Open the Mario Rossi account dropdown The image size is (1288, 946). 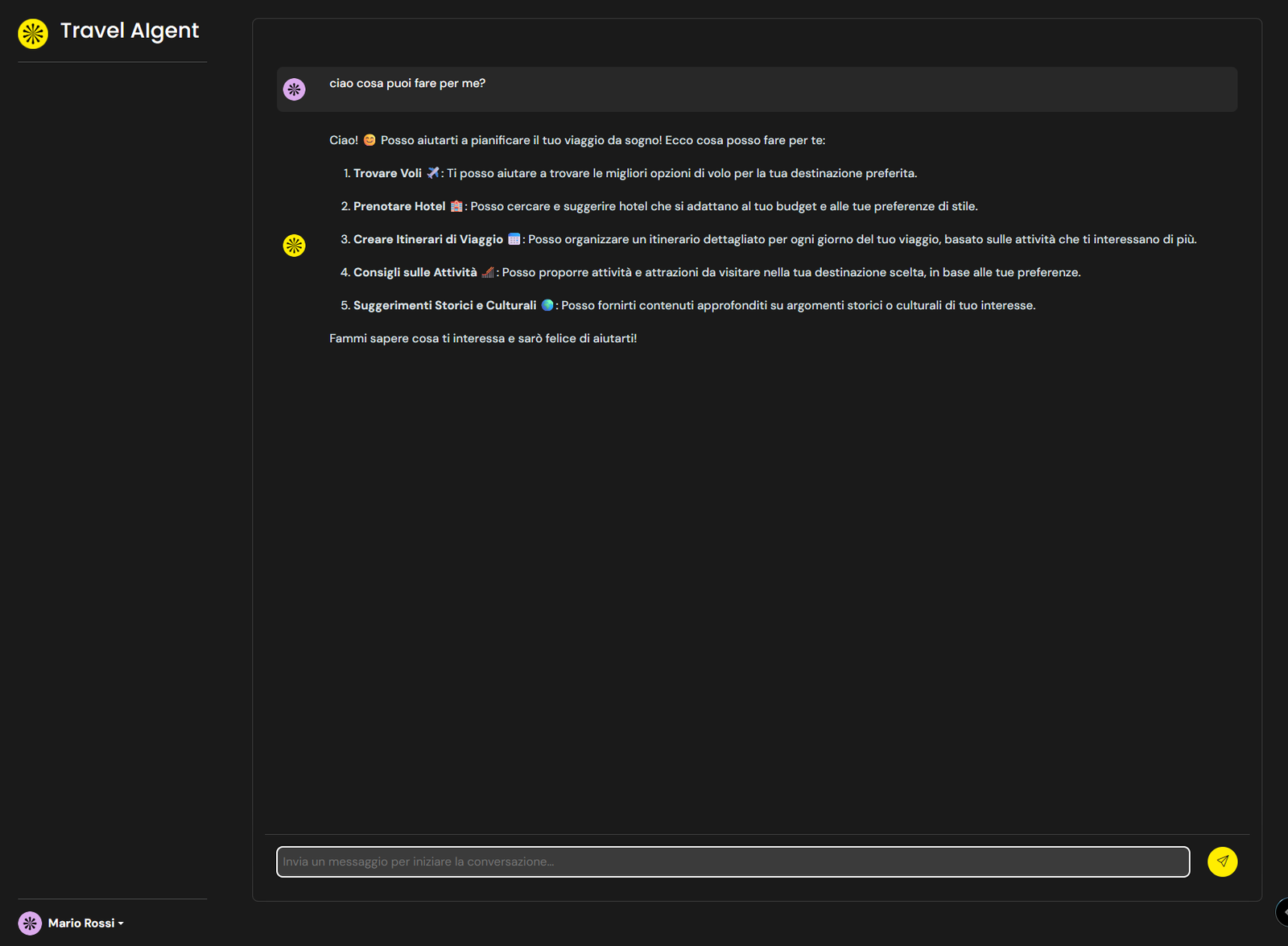(83, 923)
